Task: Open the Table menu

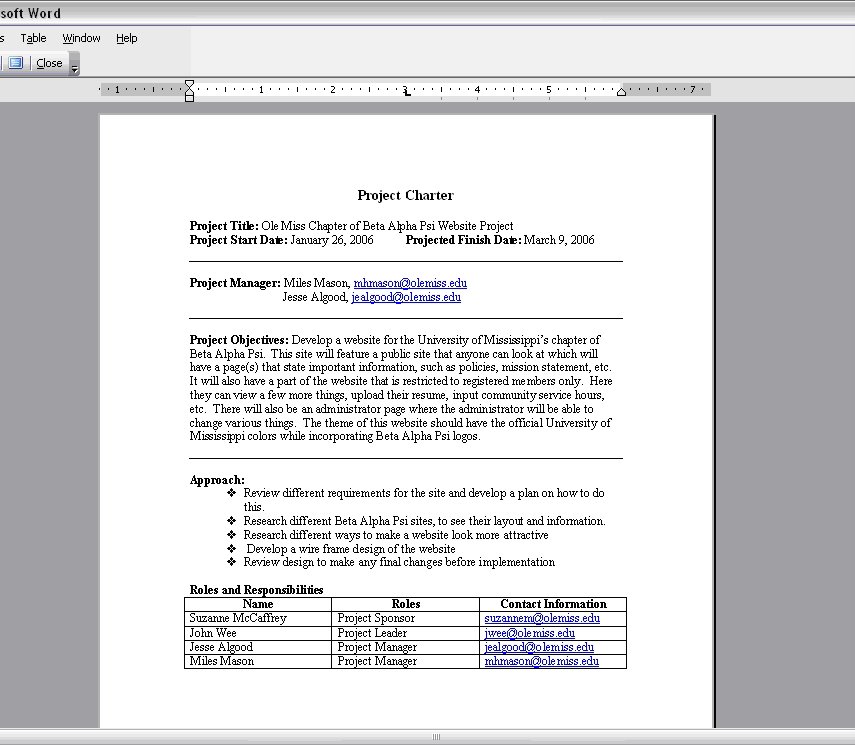Action: click(x=34, y=38)
